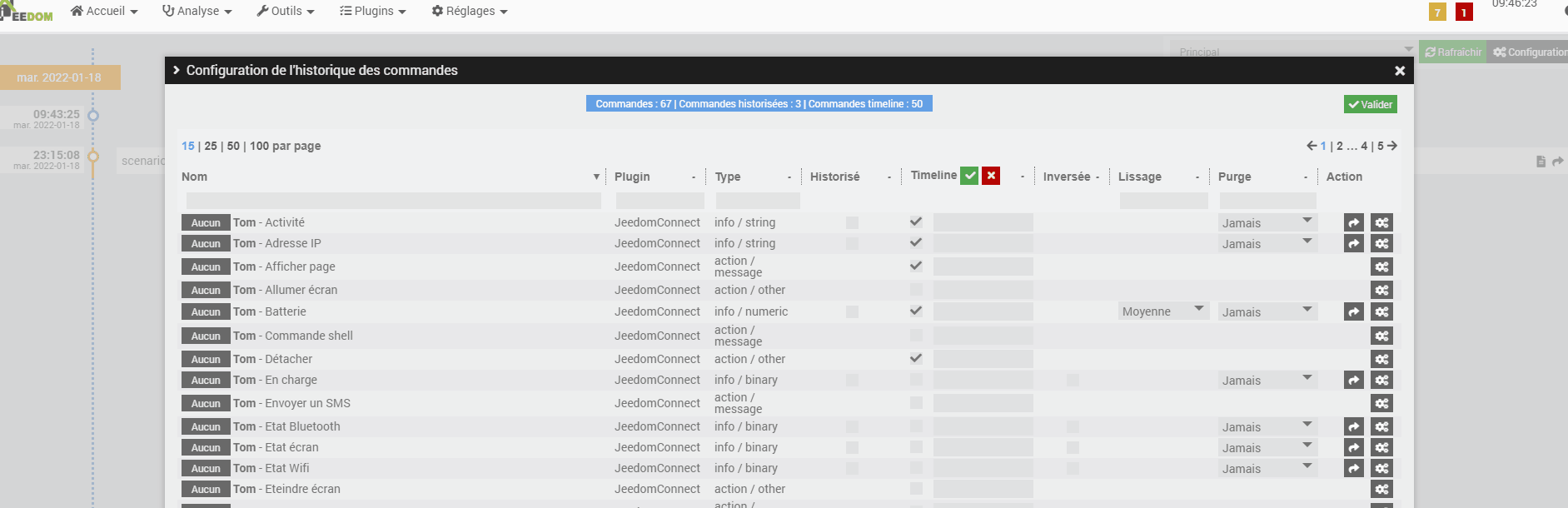Open Purge dropdown for Tom - Adresse IP
1568x508 pixels.
tap(1267, 243)
